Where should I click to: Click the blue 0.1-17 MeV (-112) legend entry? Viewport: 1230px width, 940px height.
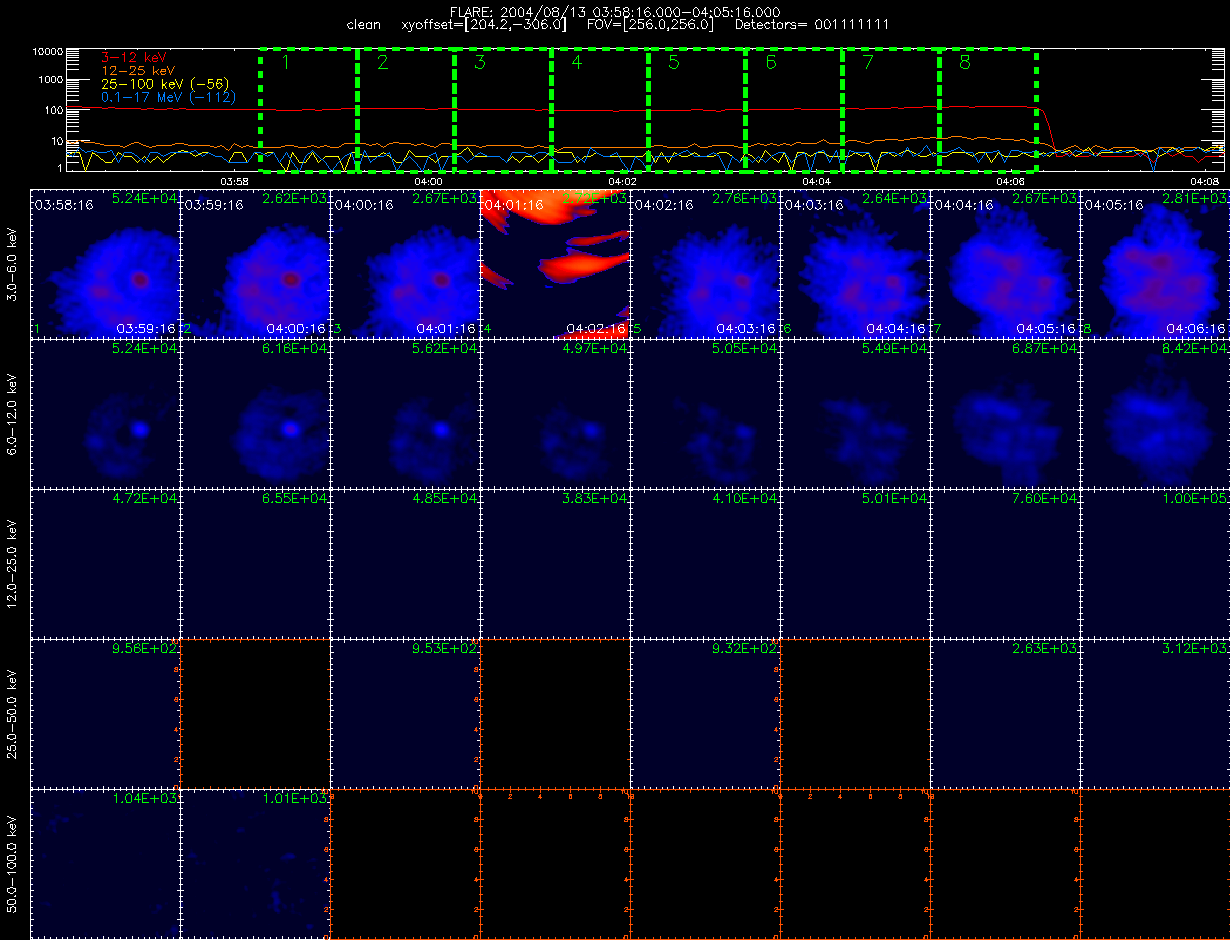169,97
